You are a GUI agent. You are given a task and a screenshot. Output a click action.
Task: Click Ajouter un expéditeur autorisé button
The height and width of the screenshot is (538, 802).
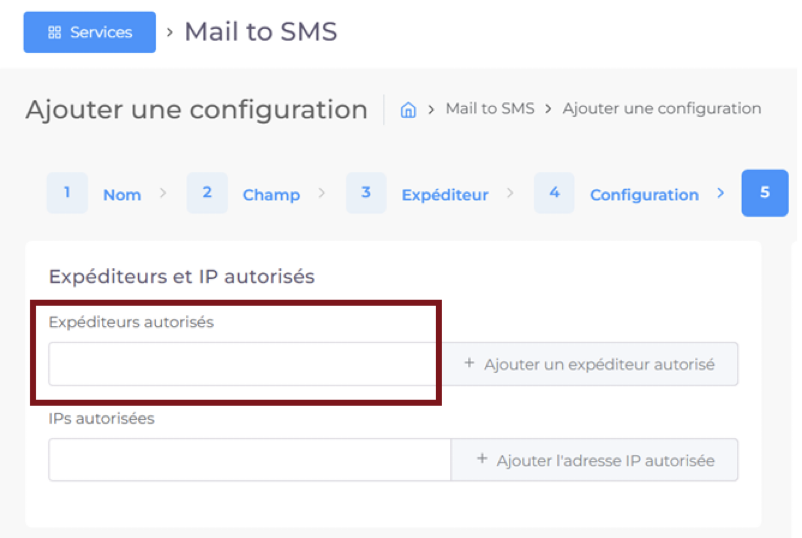coord(590,364)
